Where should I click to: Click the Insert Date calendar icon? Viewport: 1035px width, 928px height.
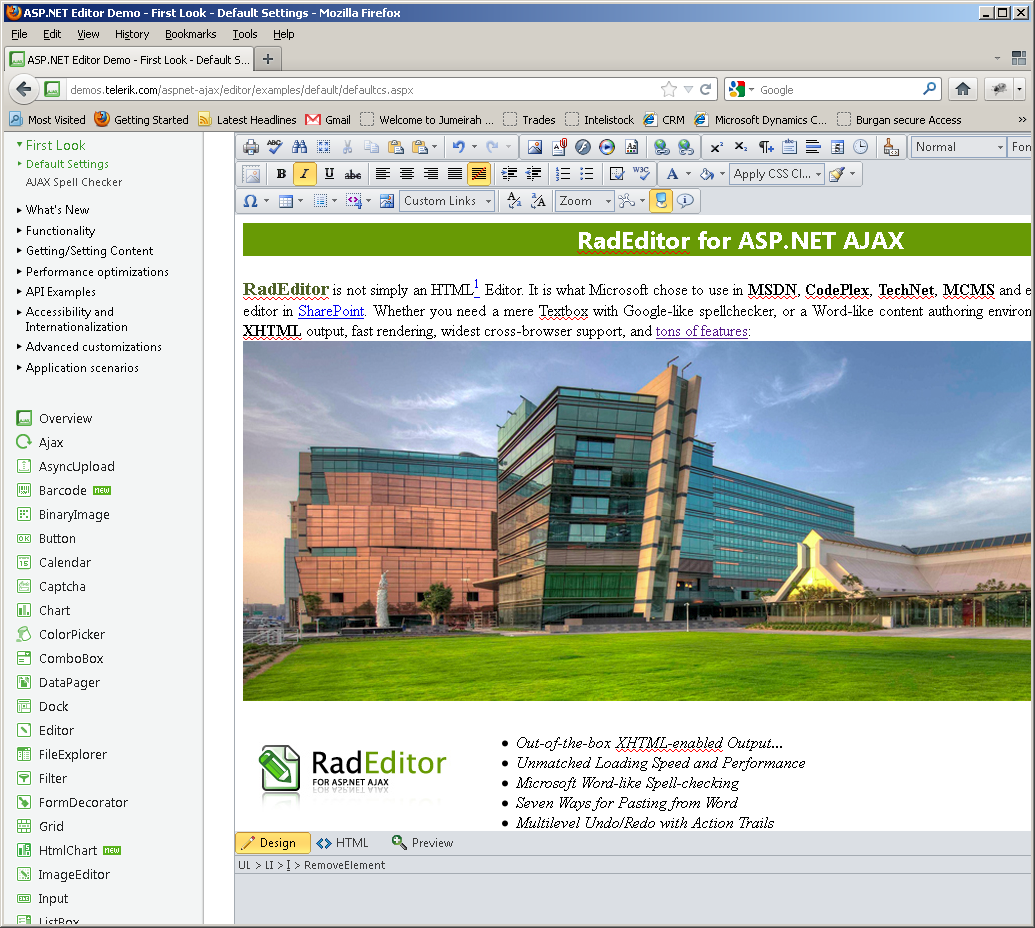(837, 147)
